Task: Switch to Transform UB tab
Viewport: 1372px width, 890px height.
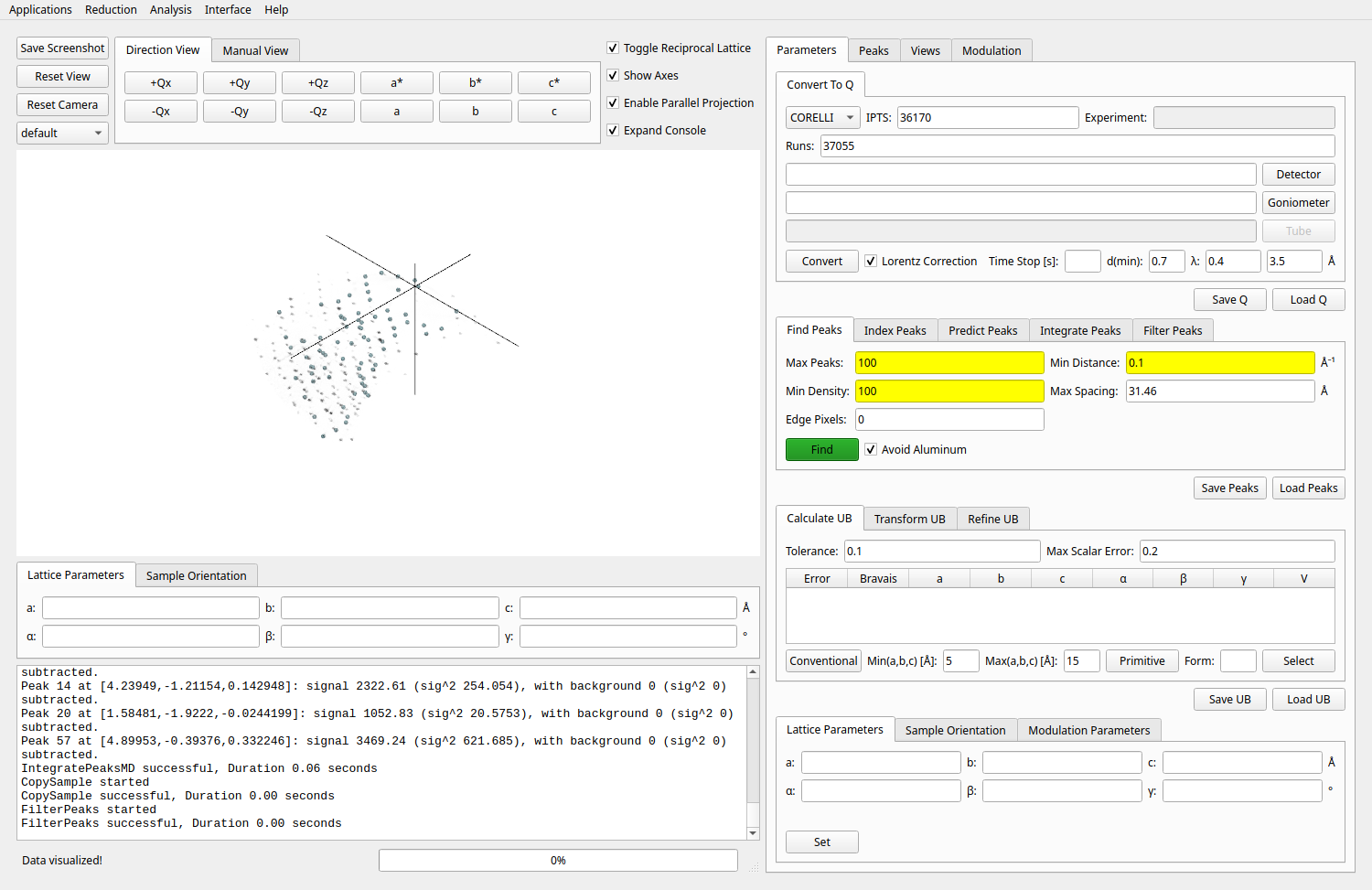Action: pos(910,519)
